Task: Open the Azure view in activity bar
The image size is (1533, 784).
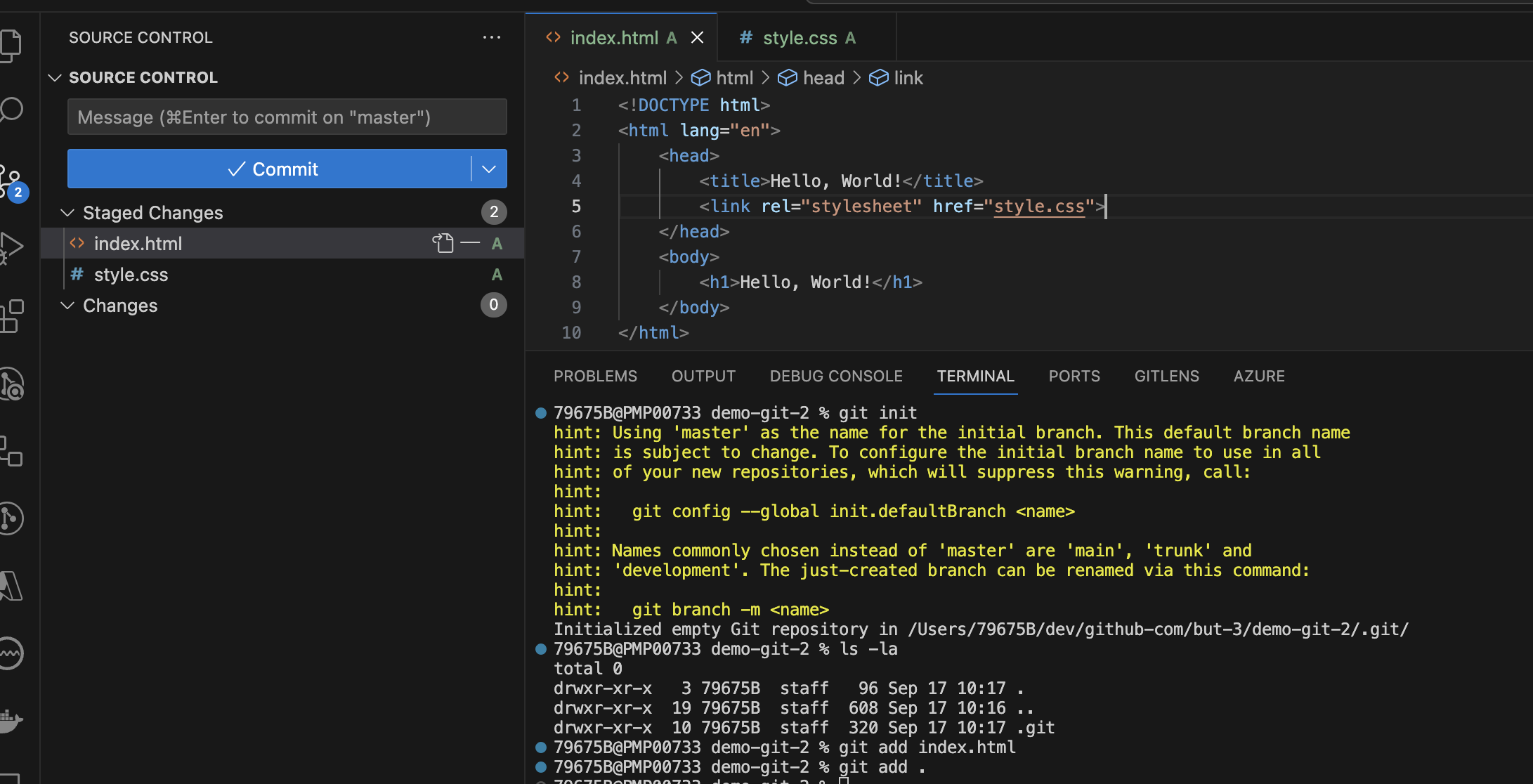Action: point(10,586)
